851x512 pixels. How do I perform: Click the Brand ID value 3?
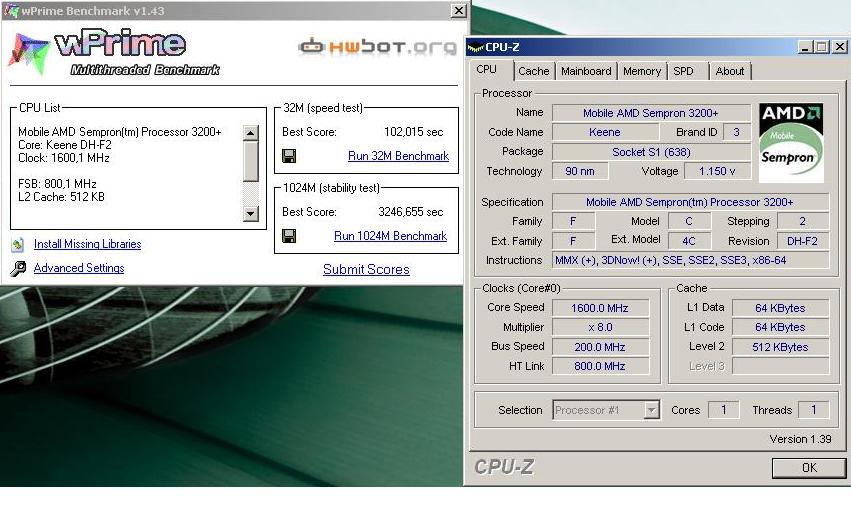736,132
